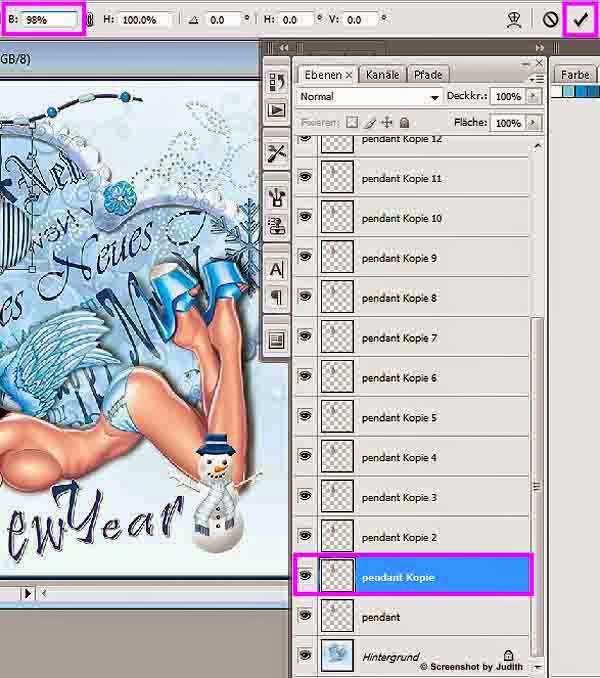
Task: Click the pendant Kopie 8 layer thumbnail
Action: [x=337, y=296]
